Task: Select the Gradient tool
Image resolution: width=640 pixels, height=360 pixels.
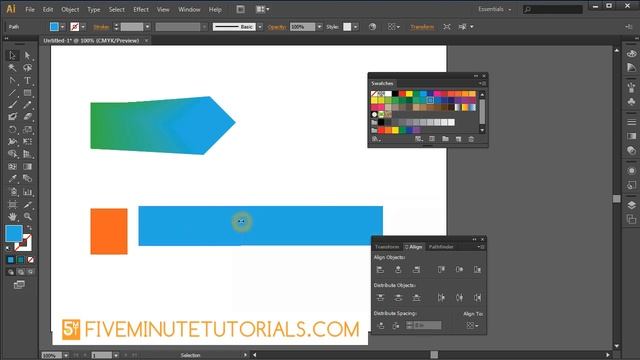Action: pyautogui.click(x=27, y=167)
